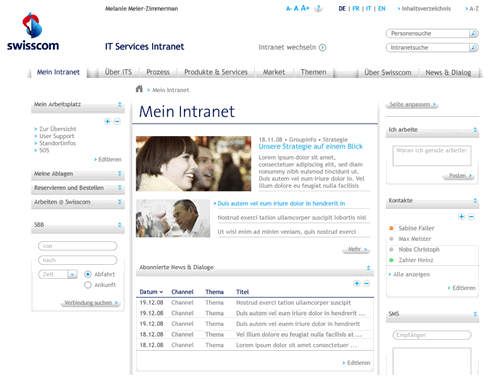Focus the Personensuche search field

click(428, 33)
